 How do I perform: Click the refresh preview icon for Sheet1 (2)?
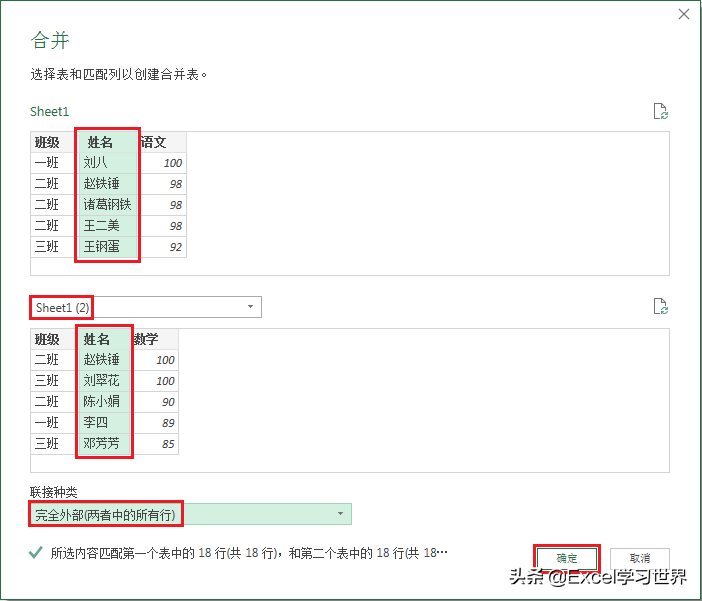coord(660,306)
